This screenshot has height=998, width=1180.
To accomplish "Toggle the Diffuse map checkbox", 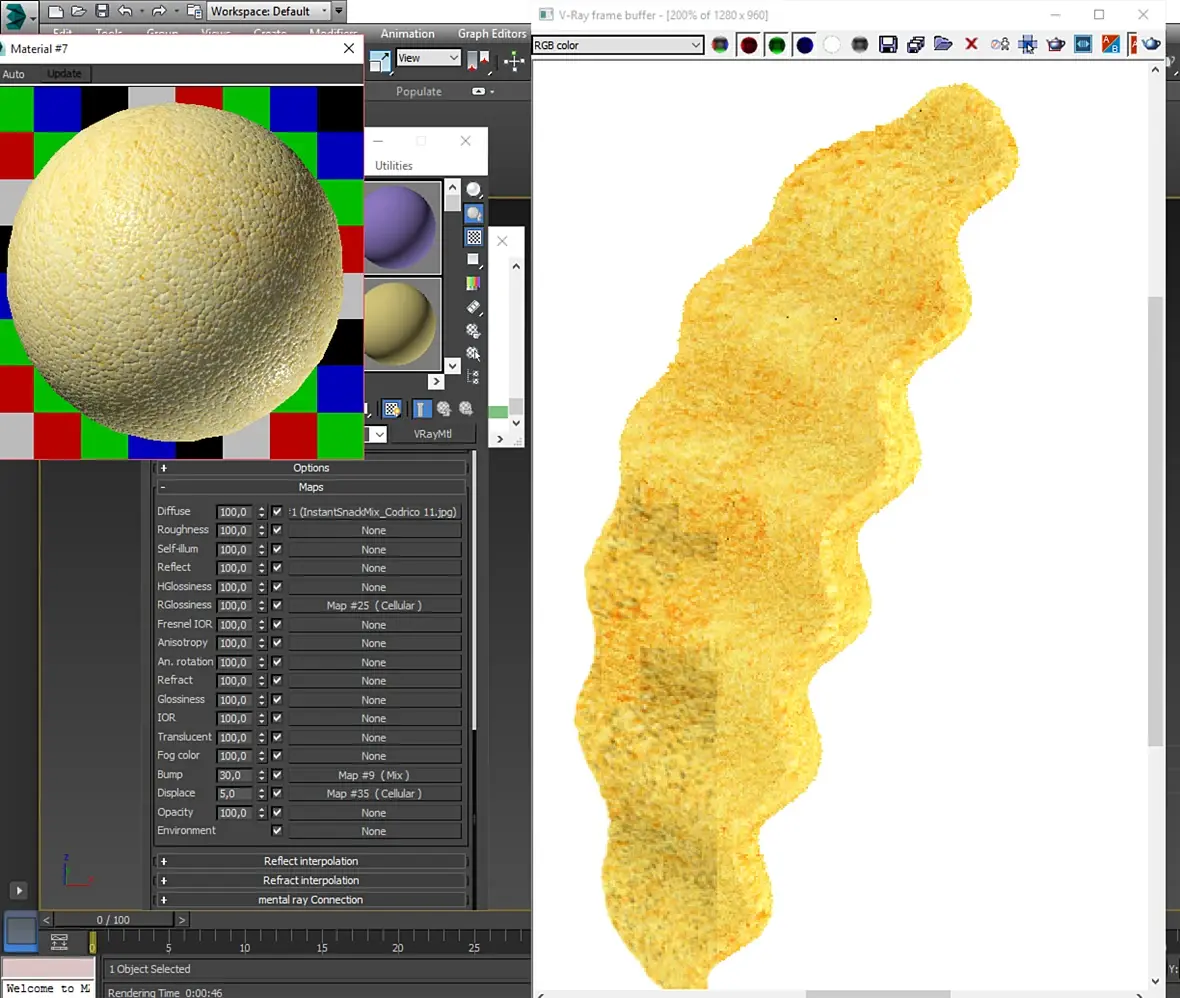I will coord(277,512).
